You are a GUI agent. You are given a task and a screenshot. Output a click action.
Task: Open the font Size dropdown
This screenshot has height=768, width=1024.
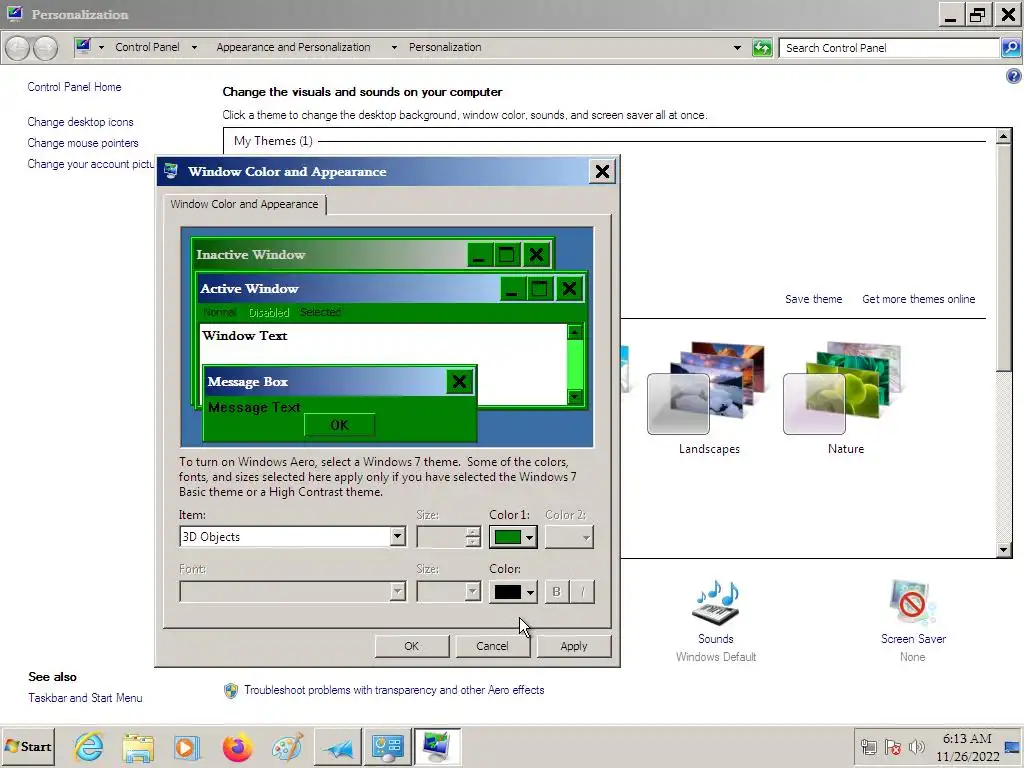[x=448, y=592]
